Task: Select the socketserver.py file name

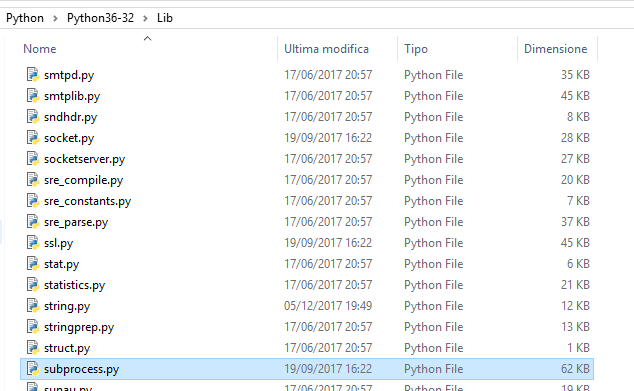Action: pyautogui.click(x=85, y=159)
